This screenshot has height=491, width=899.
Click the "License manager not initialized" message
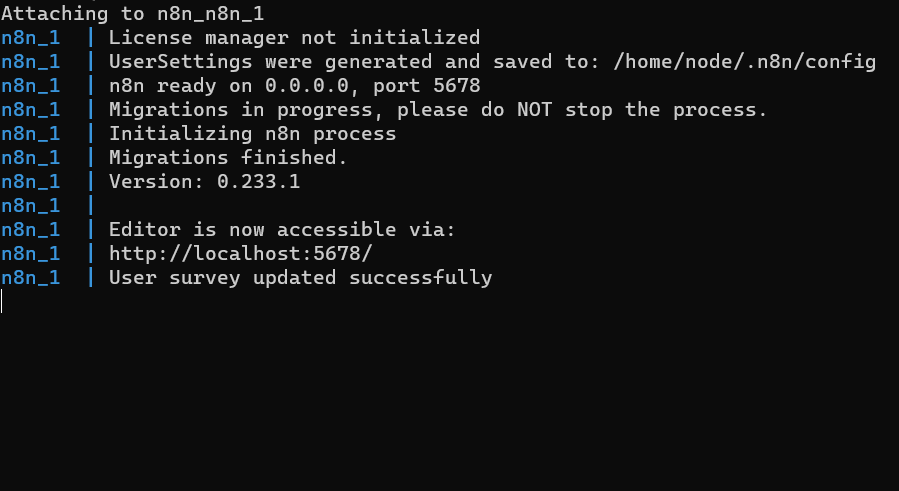(x=294, y=38)
